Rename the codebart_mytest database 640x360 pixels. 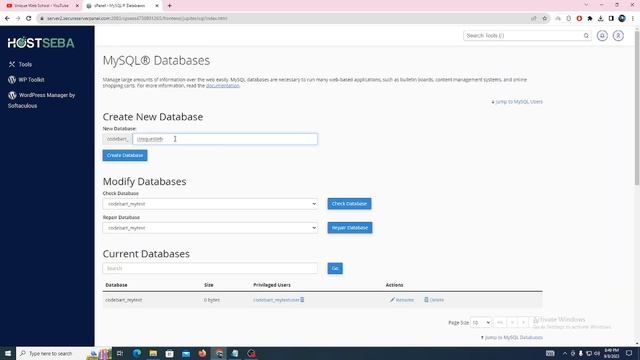[x=402, y=300]
